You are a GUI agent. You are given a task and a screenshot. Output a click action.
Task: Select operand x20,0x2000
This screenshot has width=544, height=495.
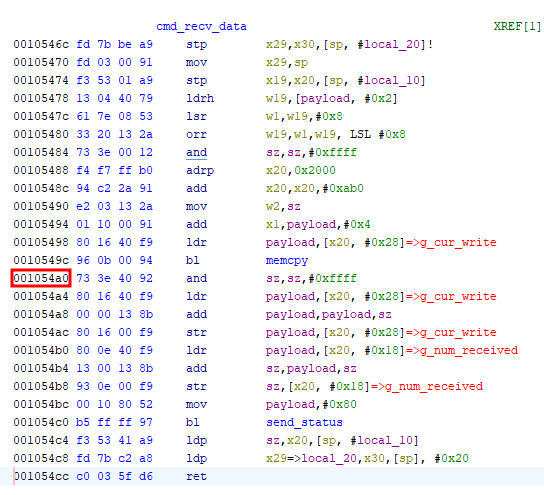301,170
